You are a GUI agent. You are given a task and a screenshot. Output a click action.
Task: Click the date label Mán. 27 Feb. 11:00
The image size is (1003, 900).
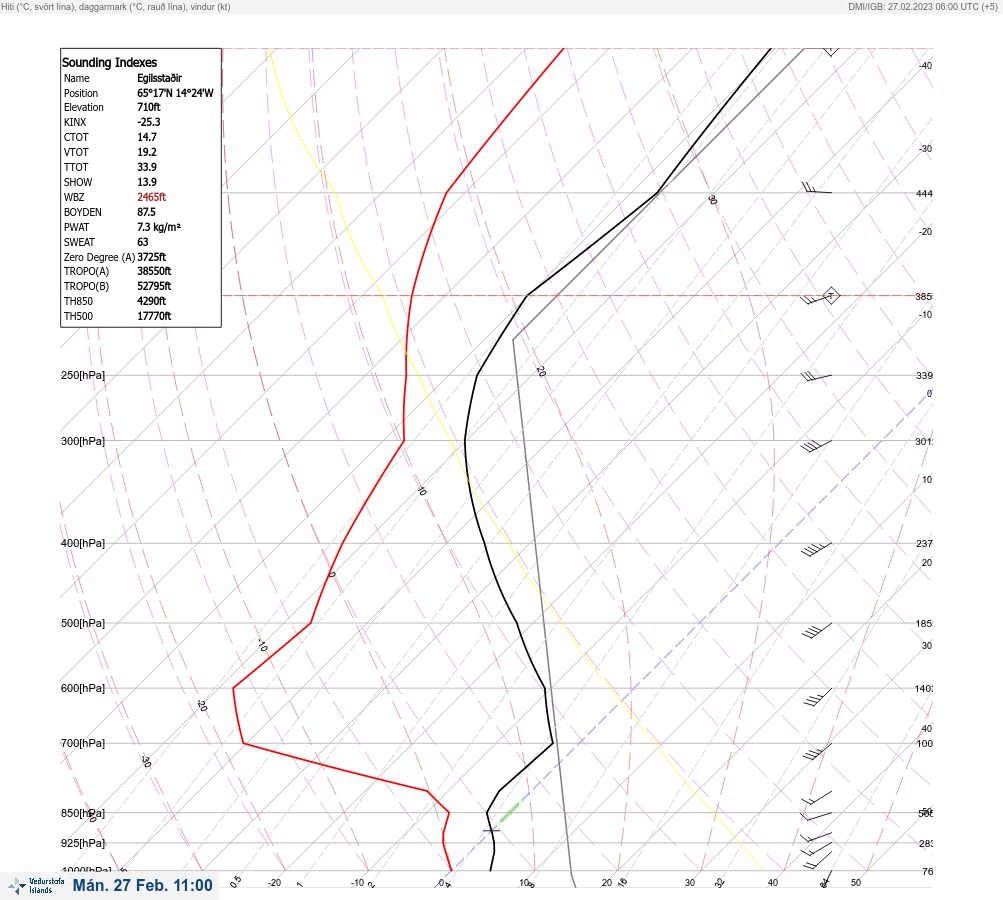tap(142, 885)
